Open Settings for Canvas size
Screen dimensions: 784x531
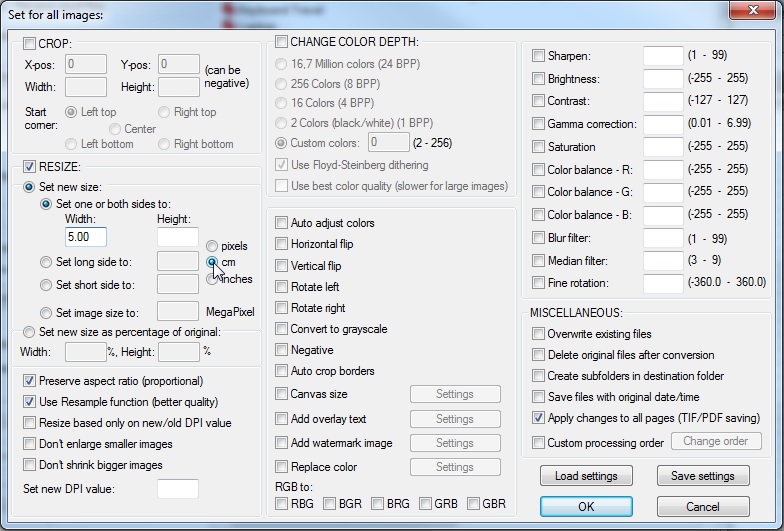coord(454,395)
